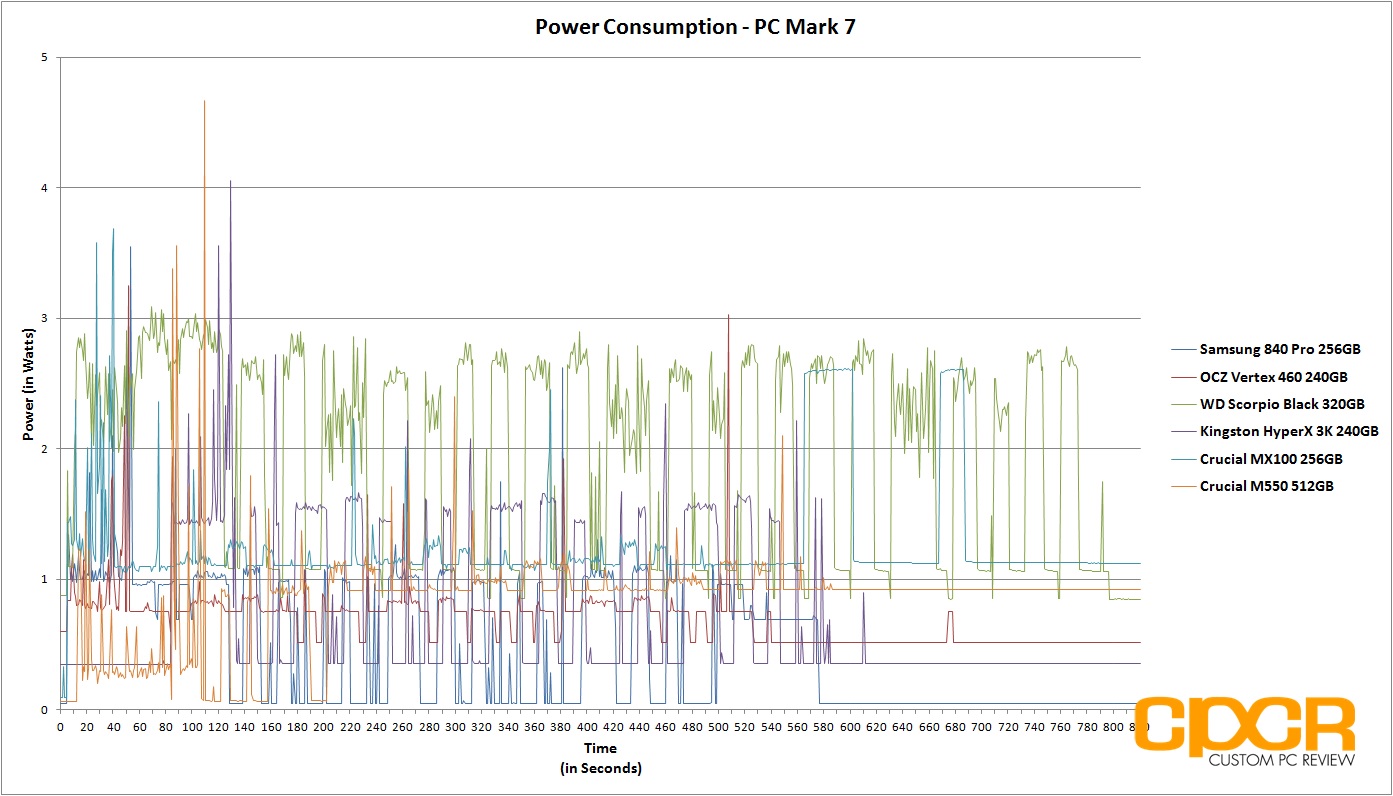Click the x-axis tick label "500"

coord(719,727)
